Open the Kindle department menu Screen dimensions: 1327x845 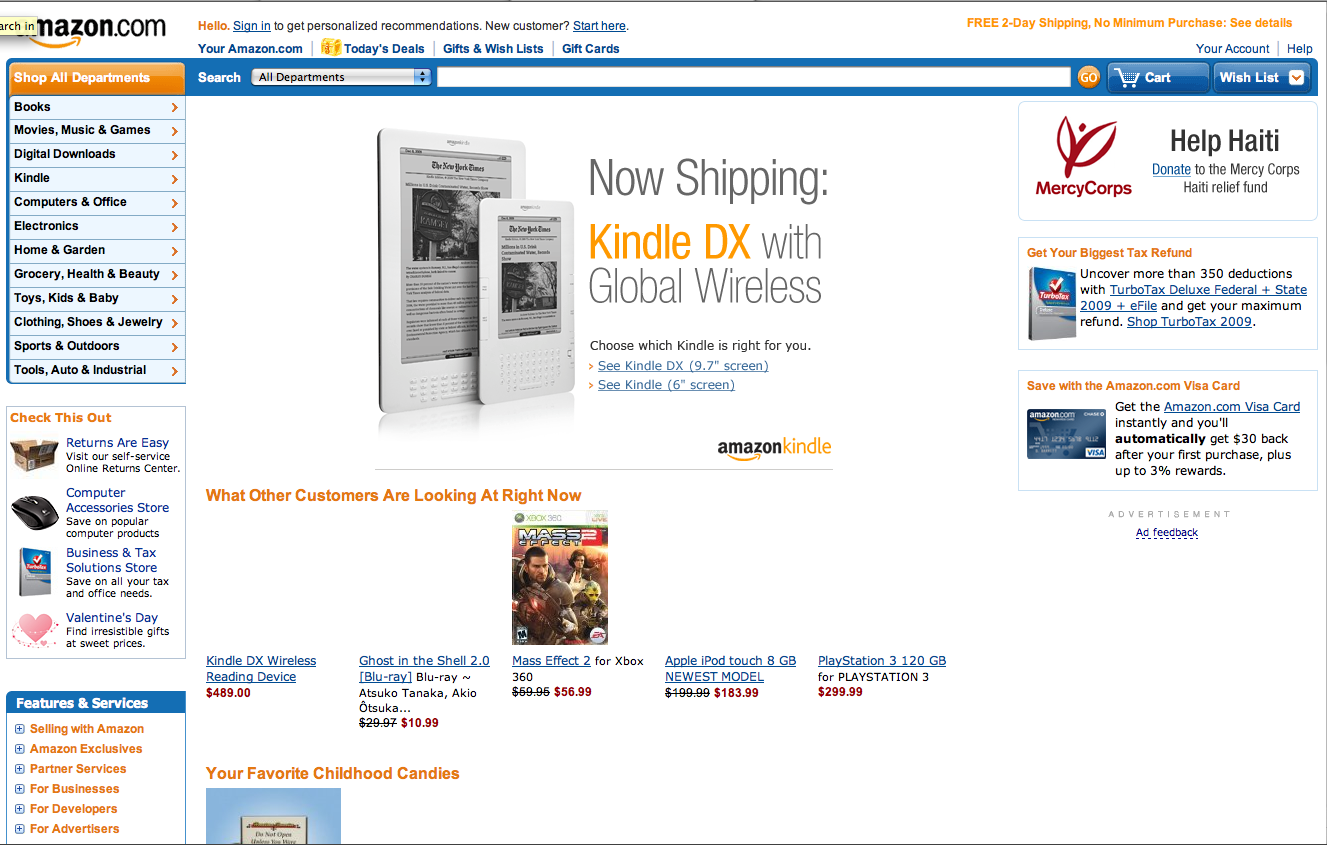tap(97, 178)
